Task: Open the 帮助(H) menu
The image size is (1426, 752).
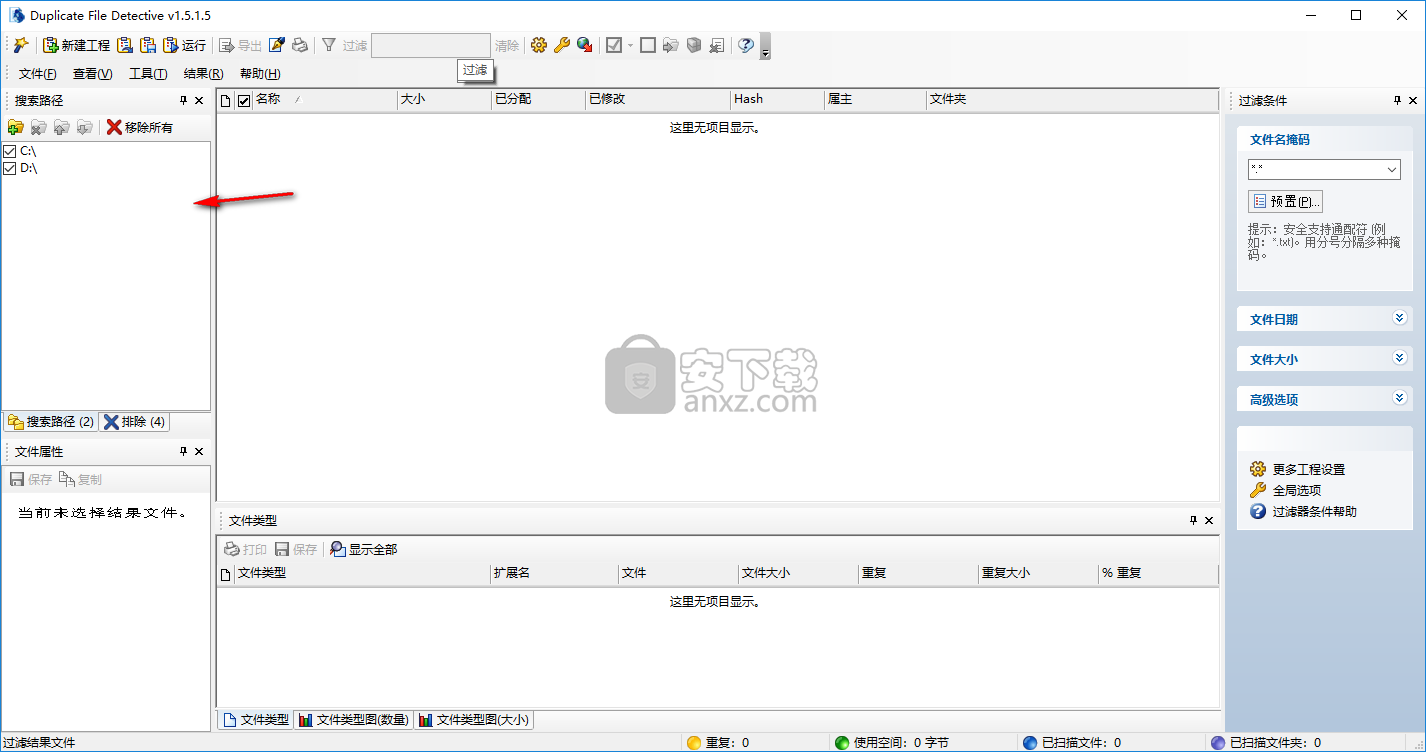Action: click(x=260, y=74)
